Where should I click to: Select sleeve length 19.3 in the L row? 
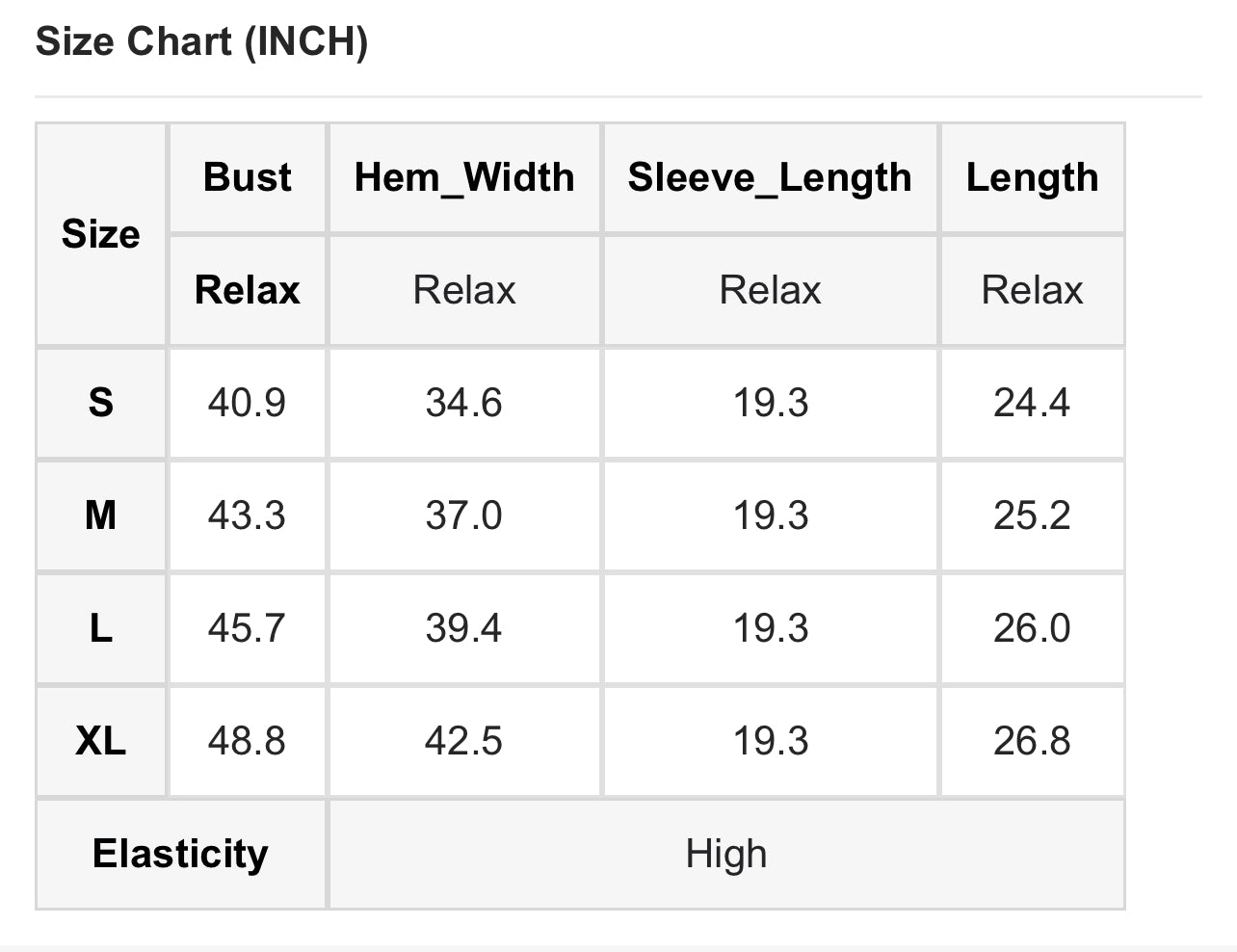(x=770, y=628)
